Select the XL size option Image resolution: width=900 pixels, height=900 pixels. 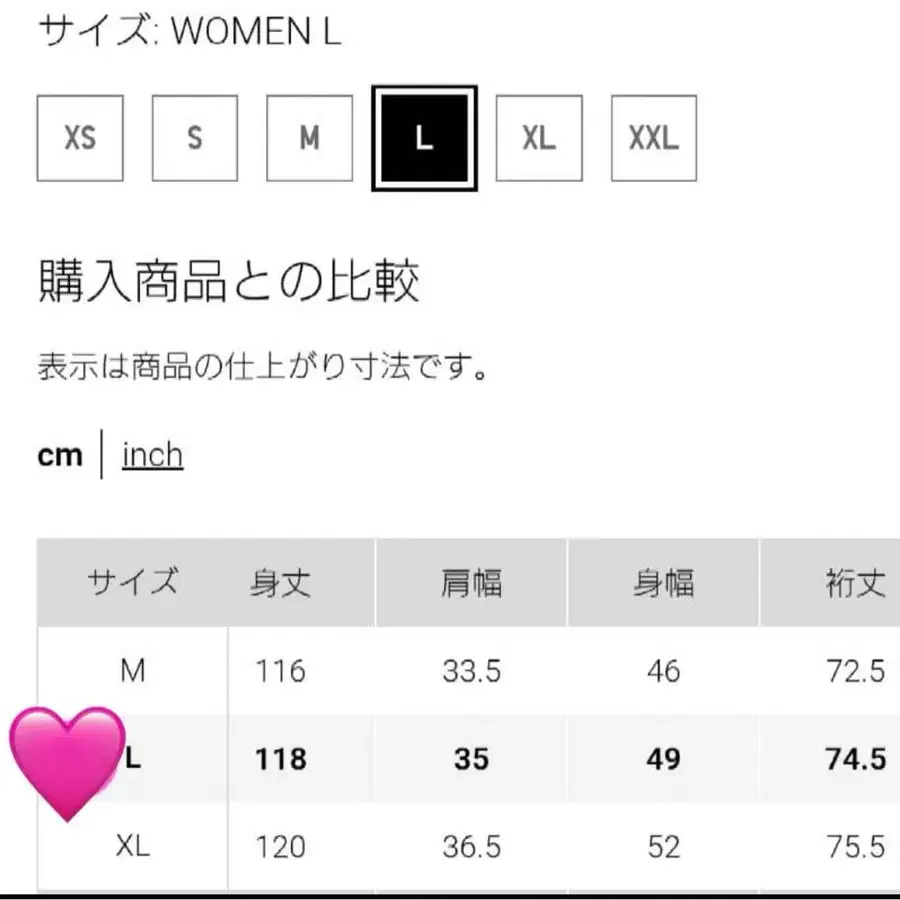click(x=538, y=137)
